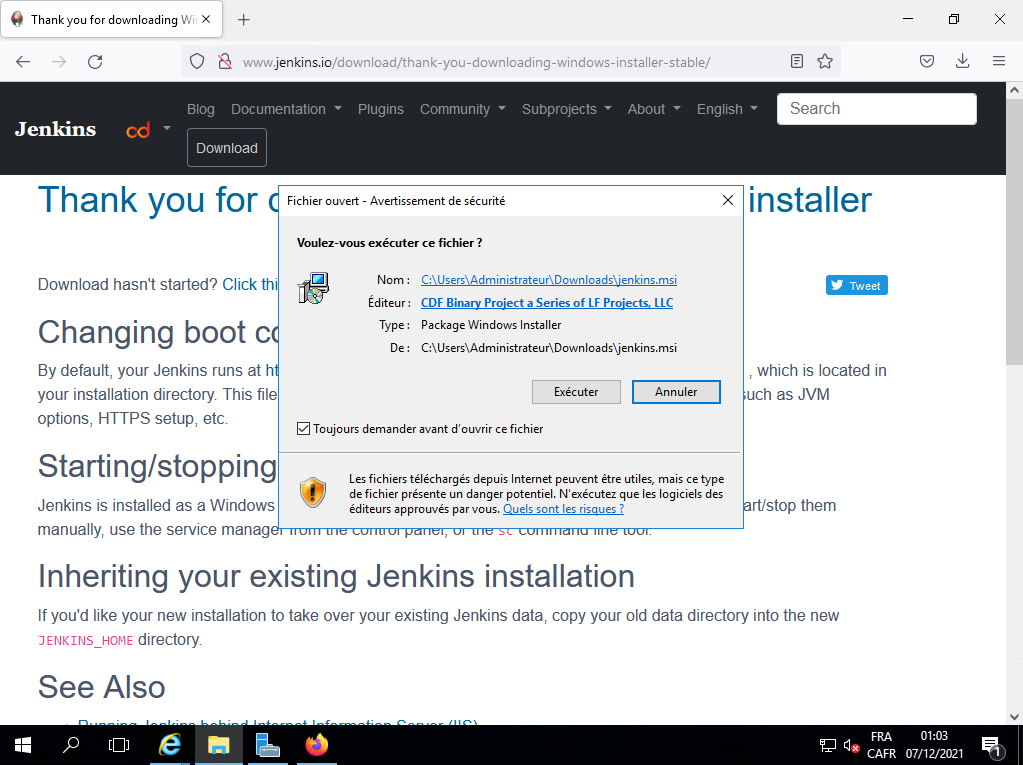This screenshot has width=1023, height=765.
Task: Click the bookmark star icon
Action: tap(825, 62)
